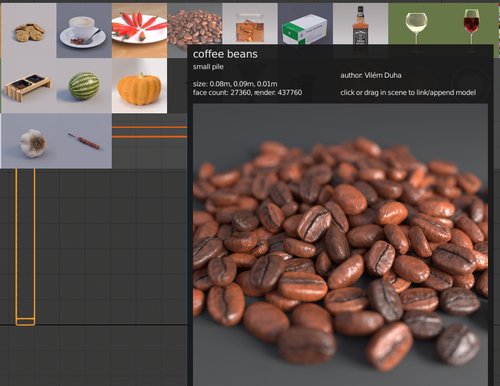Image resolution: width=500 pixels, height=386 pixels.
Task: Select the white wine glass thumbnail
Action: pyautogui.click(x=416, y=24)
